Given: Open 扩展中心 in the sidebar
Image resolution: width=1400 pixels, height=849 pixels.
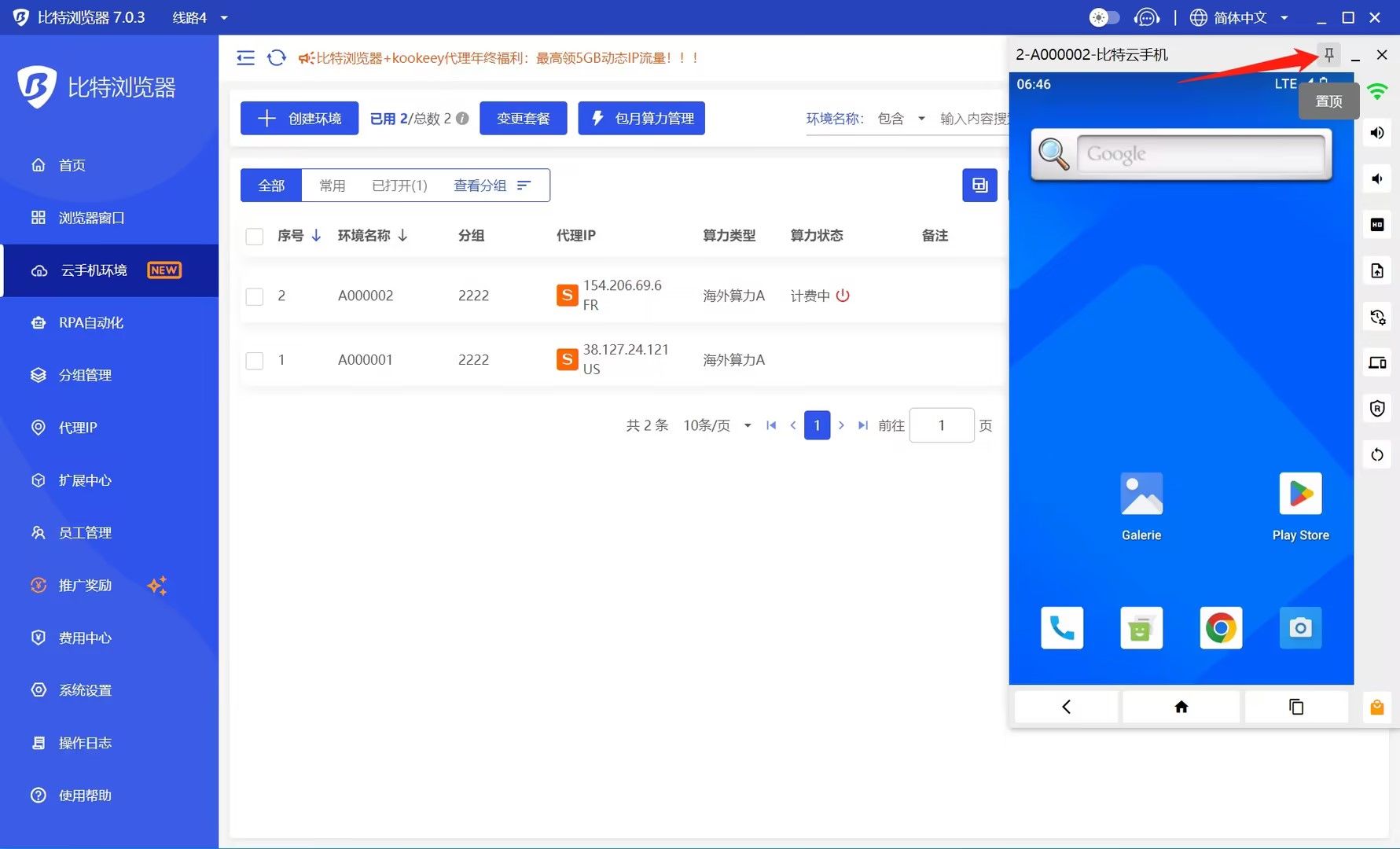Looking at the screenshot, I should 109,480.
